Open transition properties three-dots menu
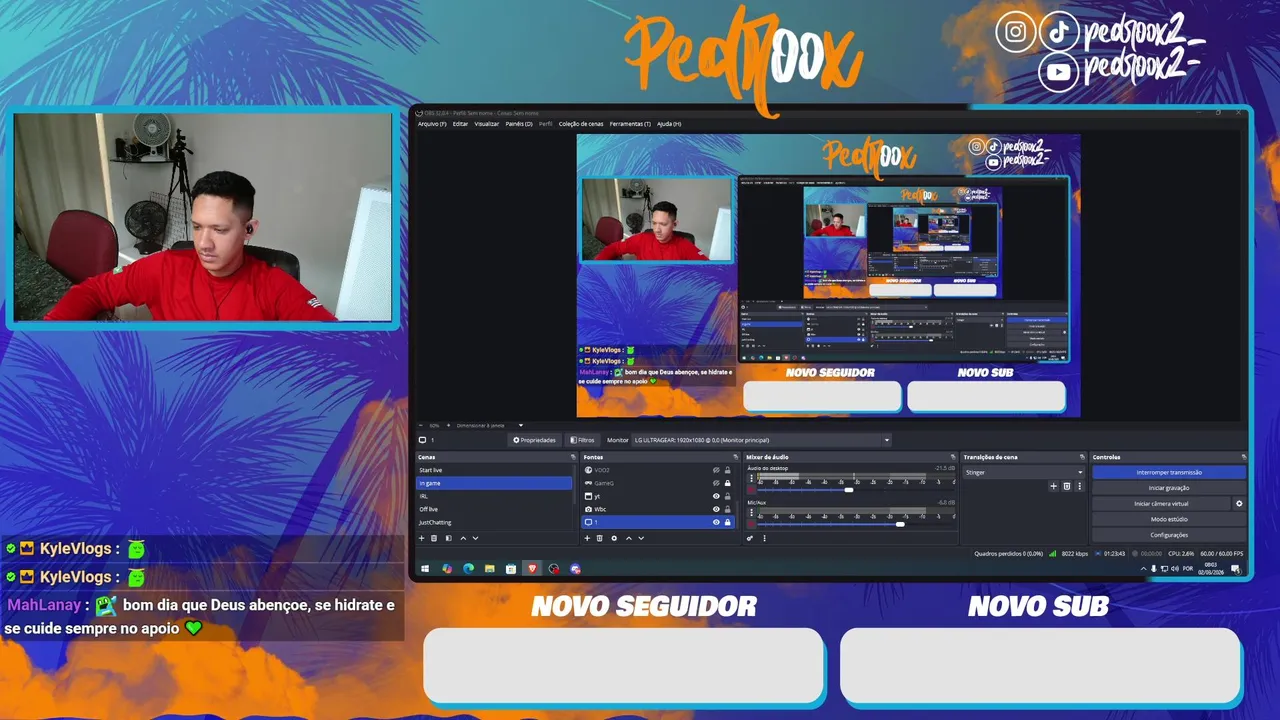 1079,486
